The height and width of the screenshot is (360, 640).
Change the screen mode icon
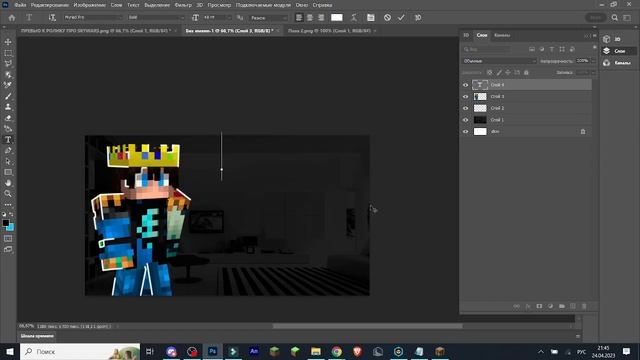[8, 249]
